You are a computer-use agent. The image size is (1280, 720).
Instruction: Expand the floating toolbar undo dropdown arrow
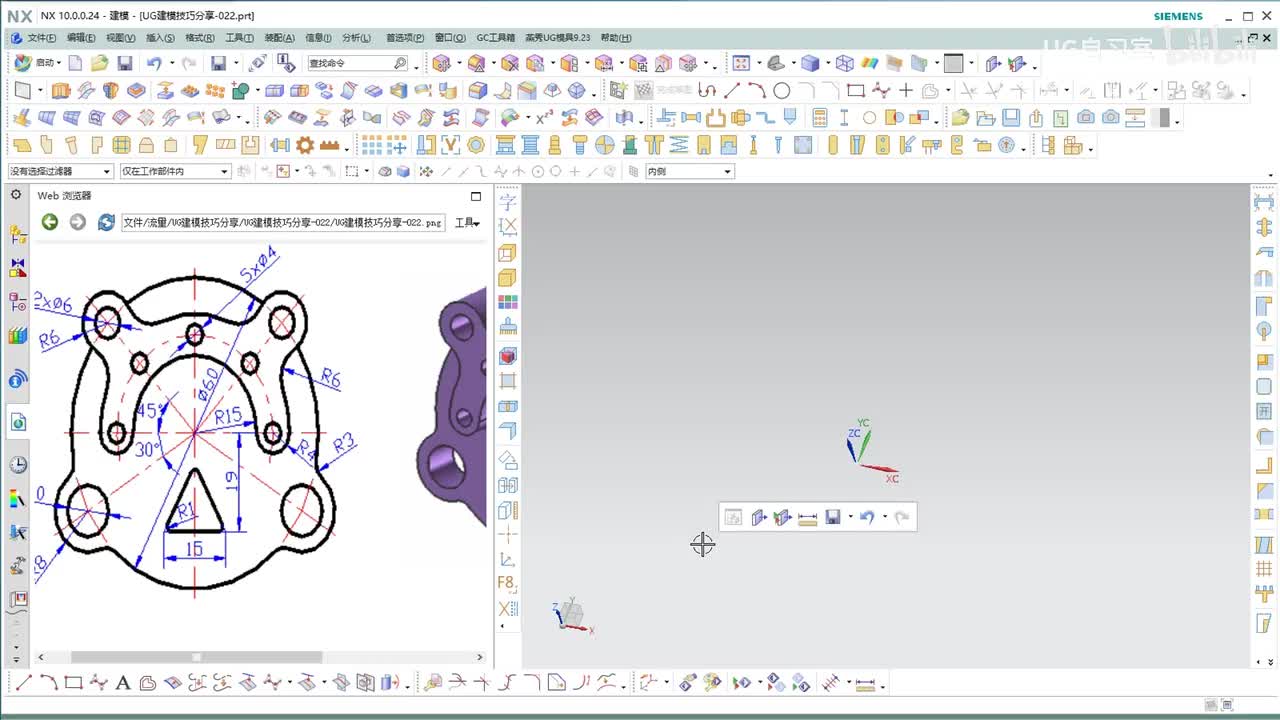(x=884, y=517)
